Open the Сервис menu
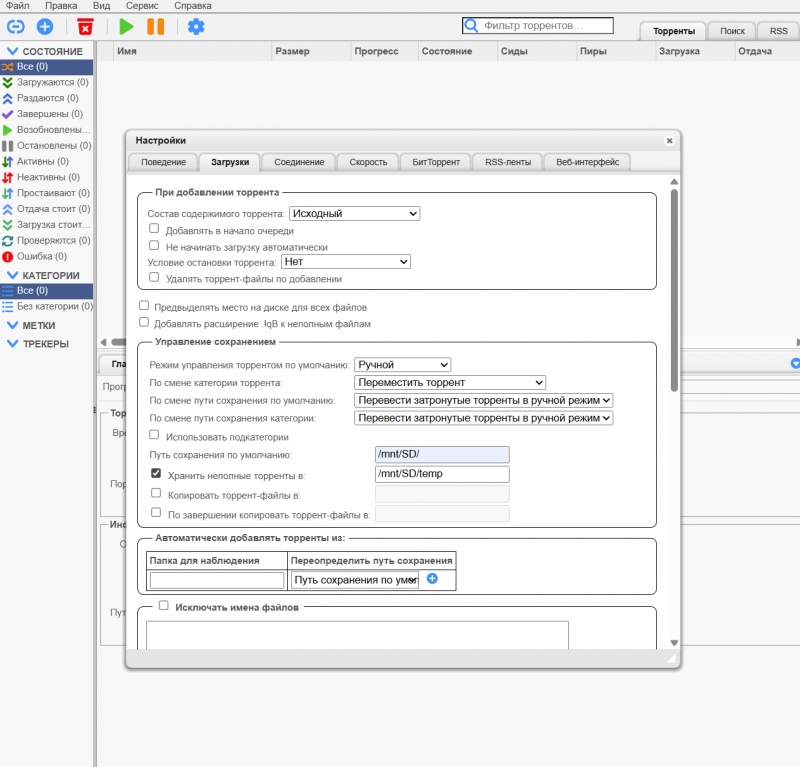This screenshot has width=800, height=767. pos(141,6)
